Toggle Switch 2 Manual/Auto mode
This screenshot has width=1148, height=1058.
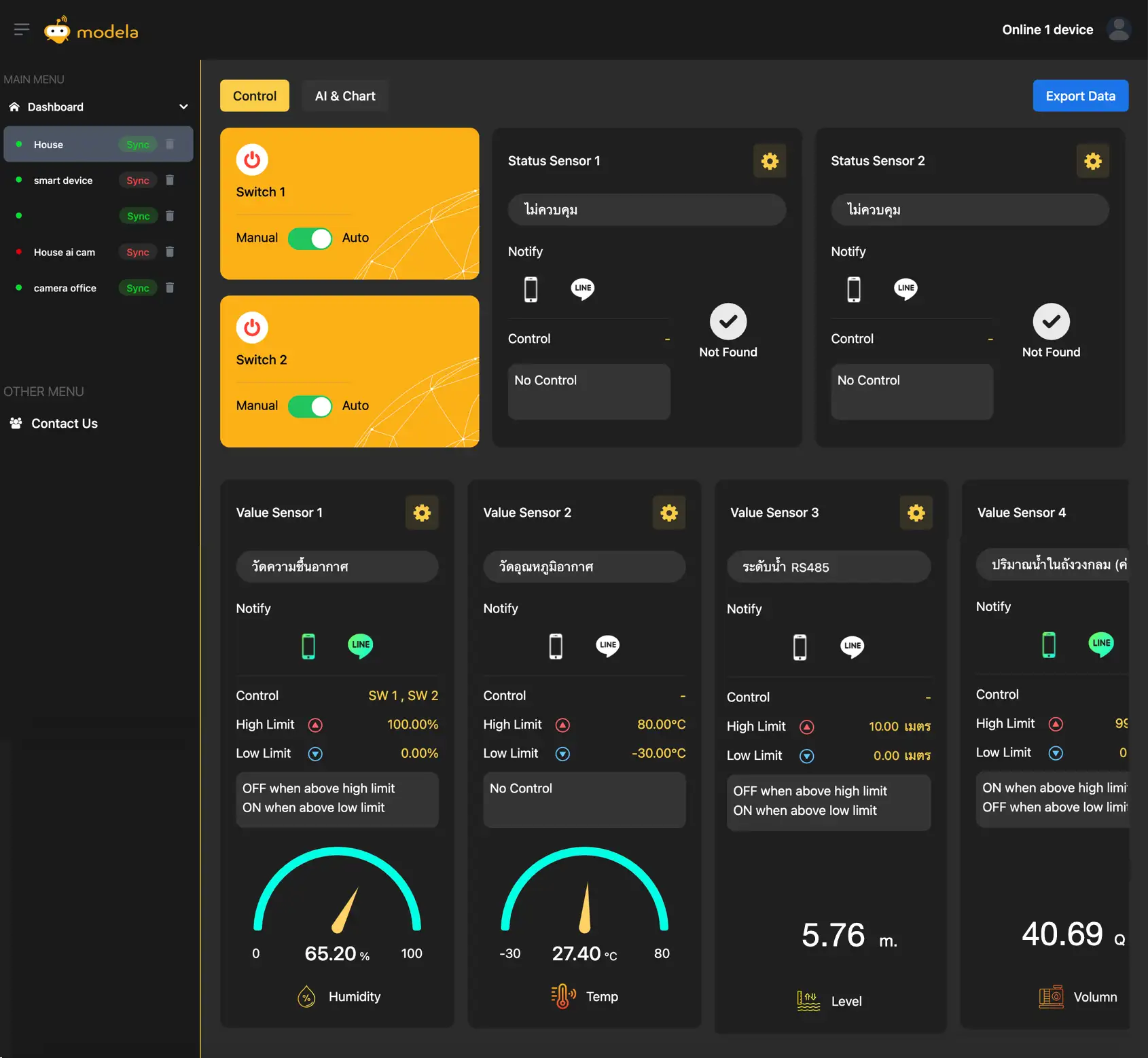pos(310,406)
